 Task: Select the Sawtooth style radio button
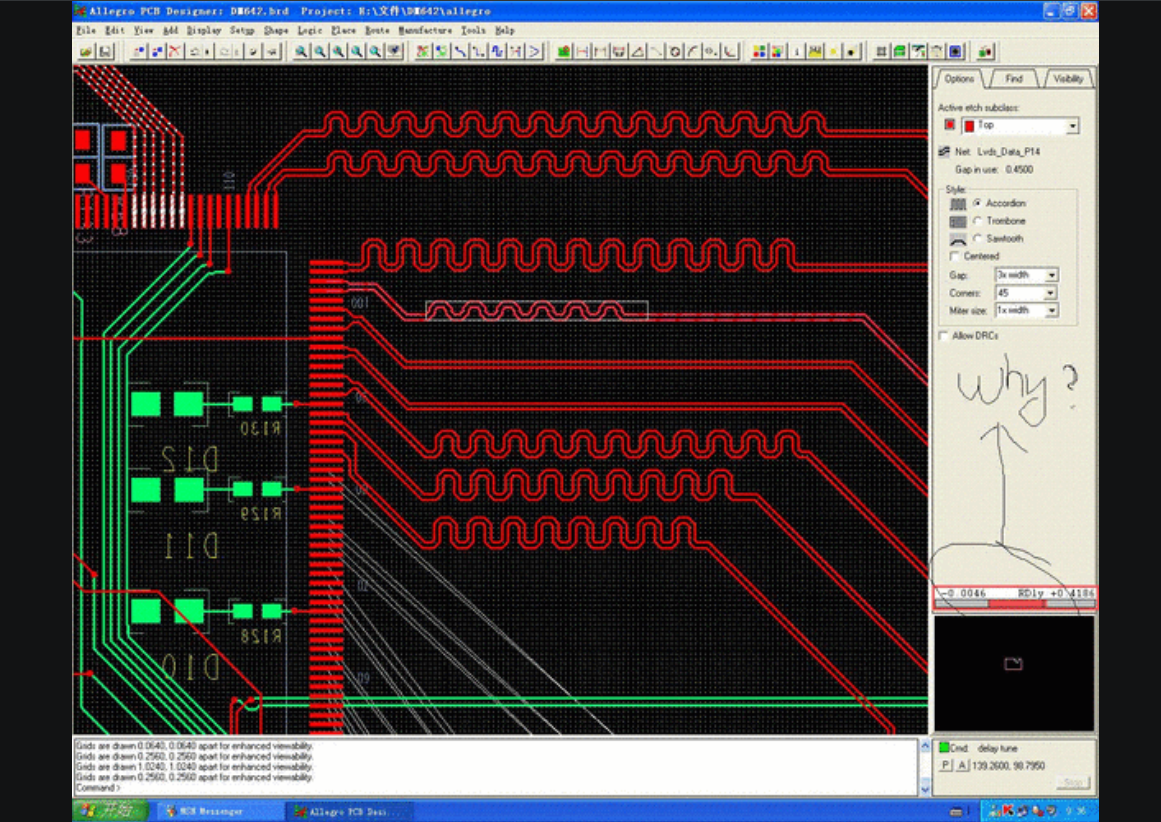(977, 239)
